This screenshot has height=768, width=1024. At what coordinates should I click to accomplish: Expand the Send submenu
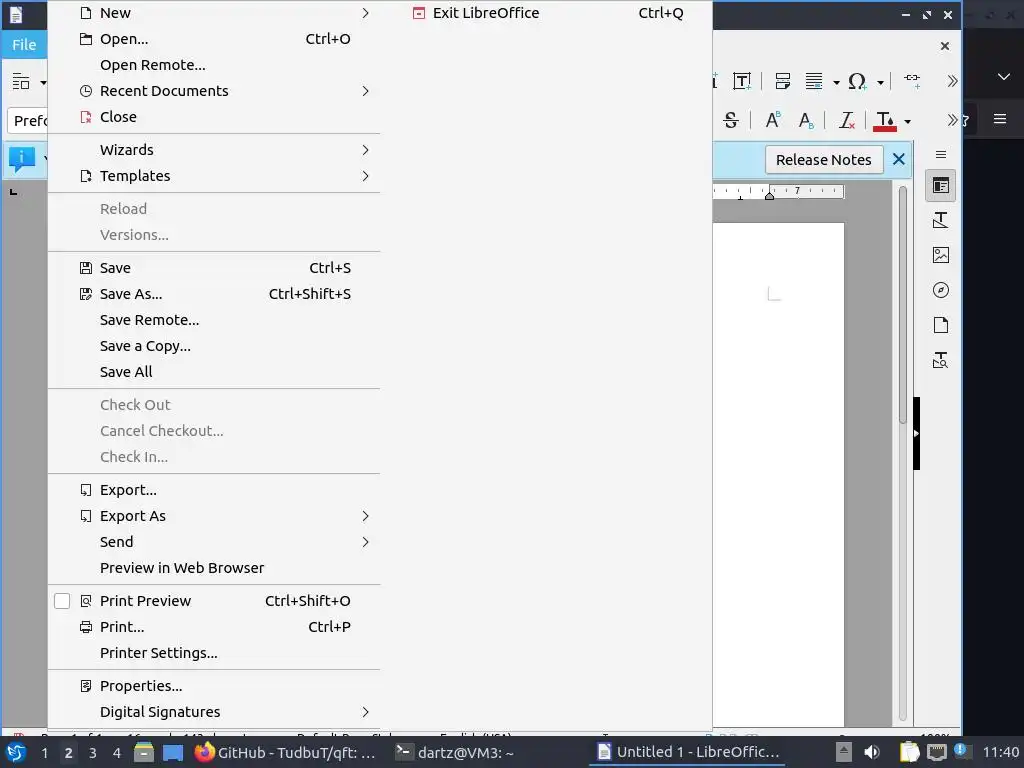click(365, 542)
